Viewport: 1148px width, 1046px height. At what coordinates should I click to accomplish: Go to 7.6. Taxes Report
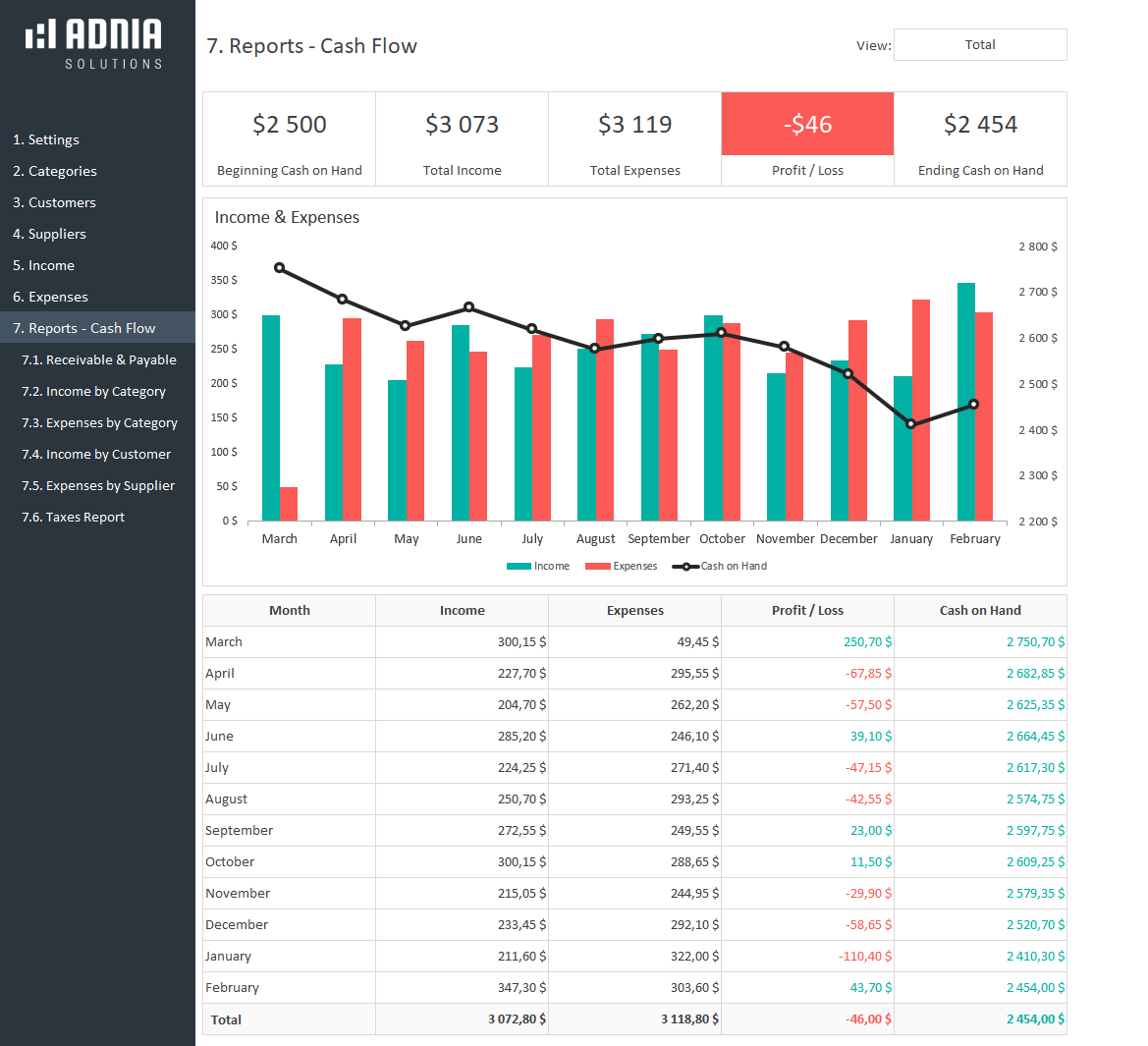[x=74, y=517]
